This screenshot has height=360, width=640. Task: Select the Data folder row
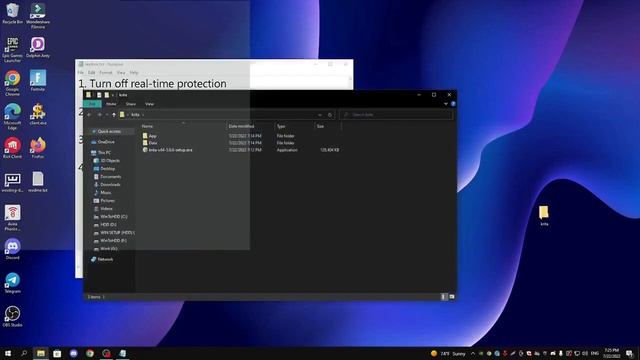[x=241, y=143]
